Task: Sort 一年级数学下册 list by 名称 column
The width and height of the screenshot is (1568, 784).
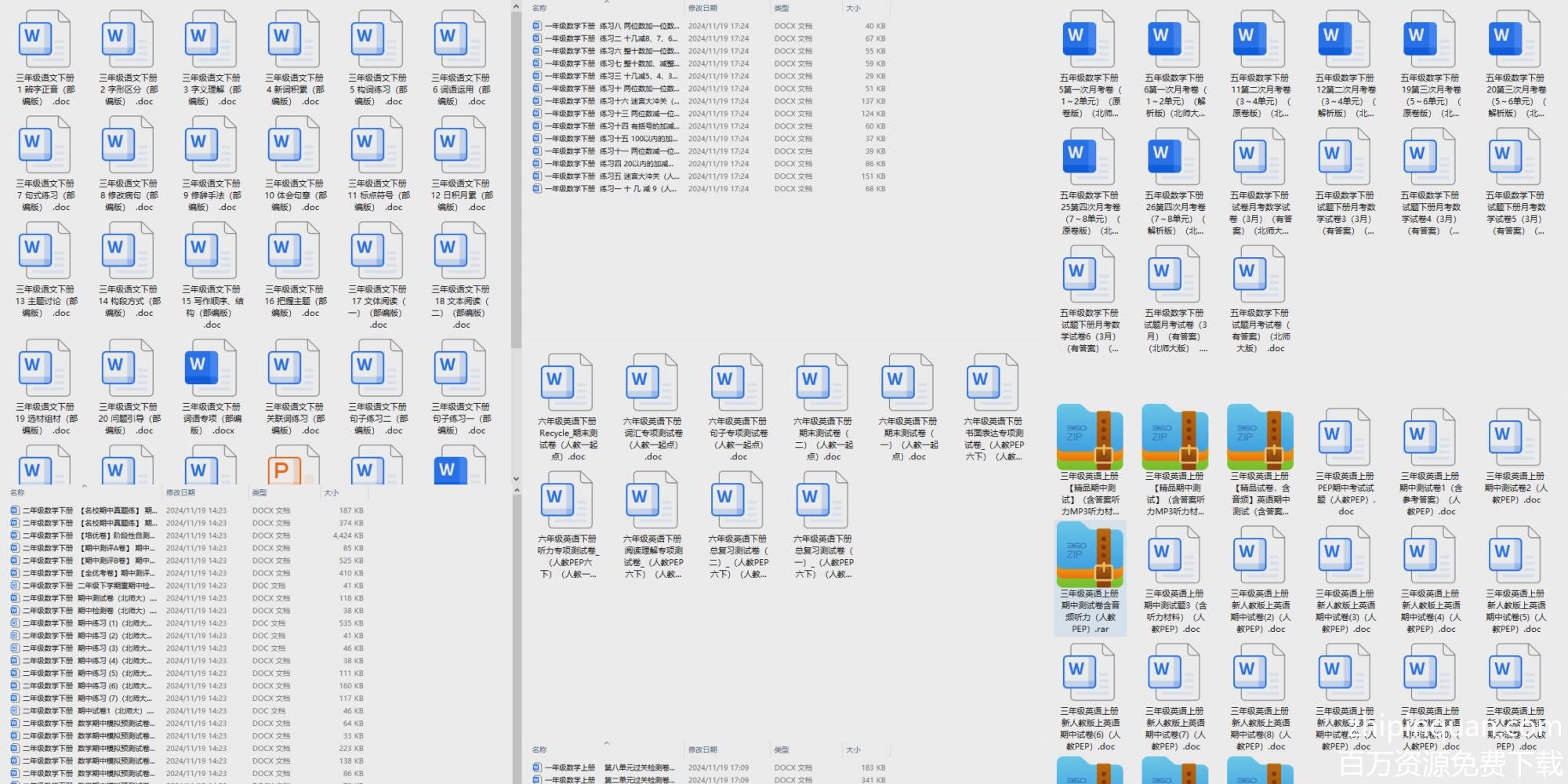Action: [540, 9]
